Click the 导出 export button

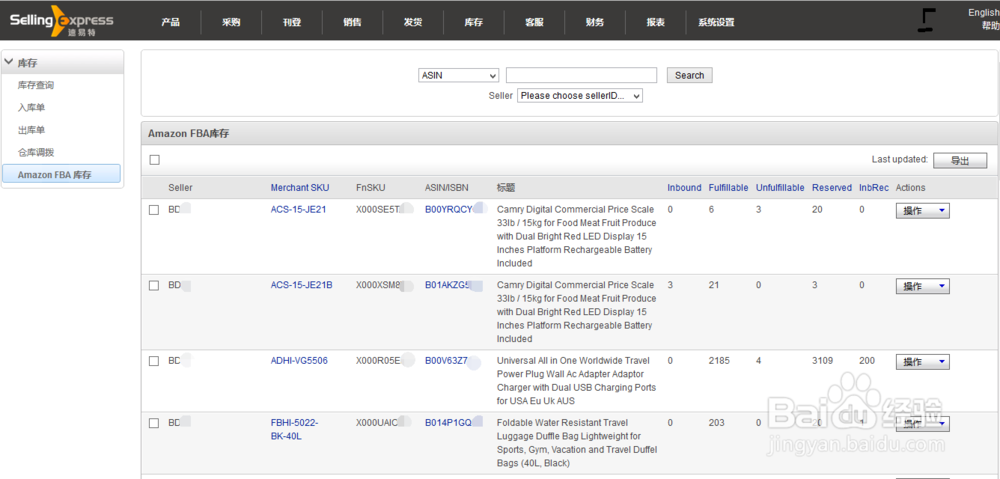pos(960,161)
